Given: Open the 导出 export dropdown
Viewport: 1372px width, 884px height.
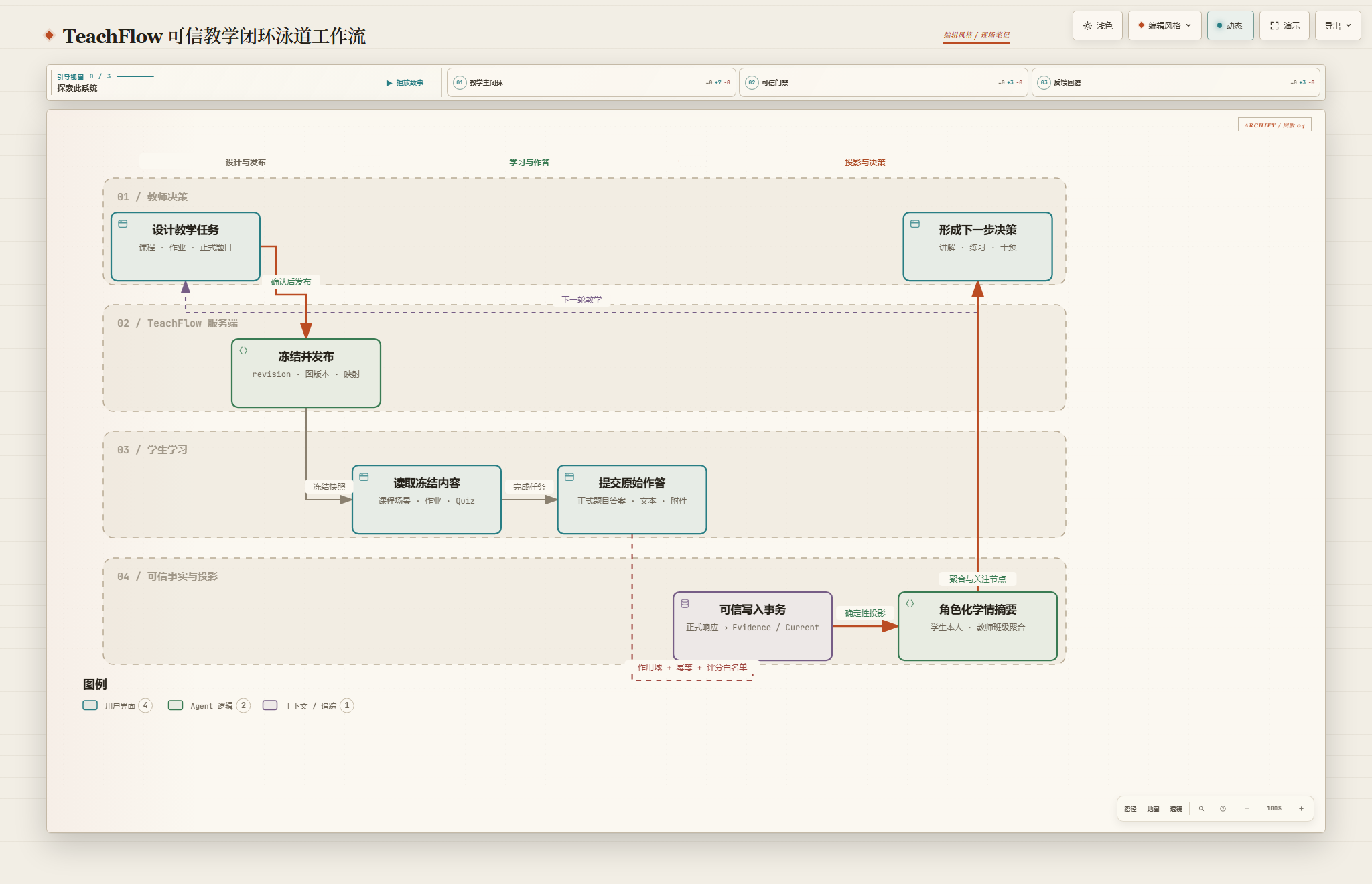Looking at the screenshot, I should (1337, 26).
